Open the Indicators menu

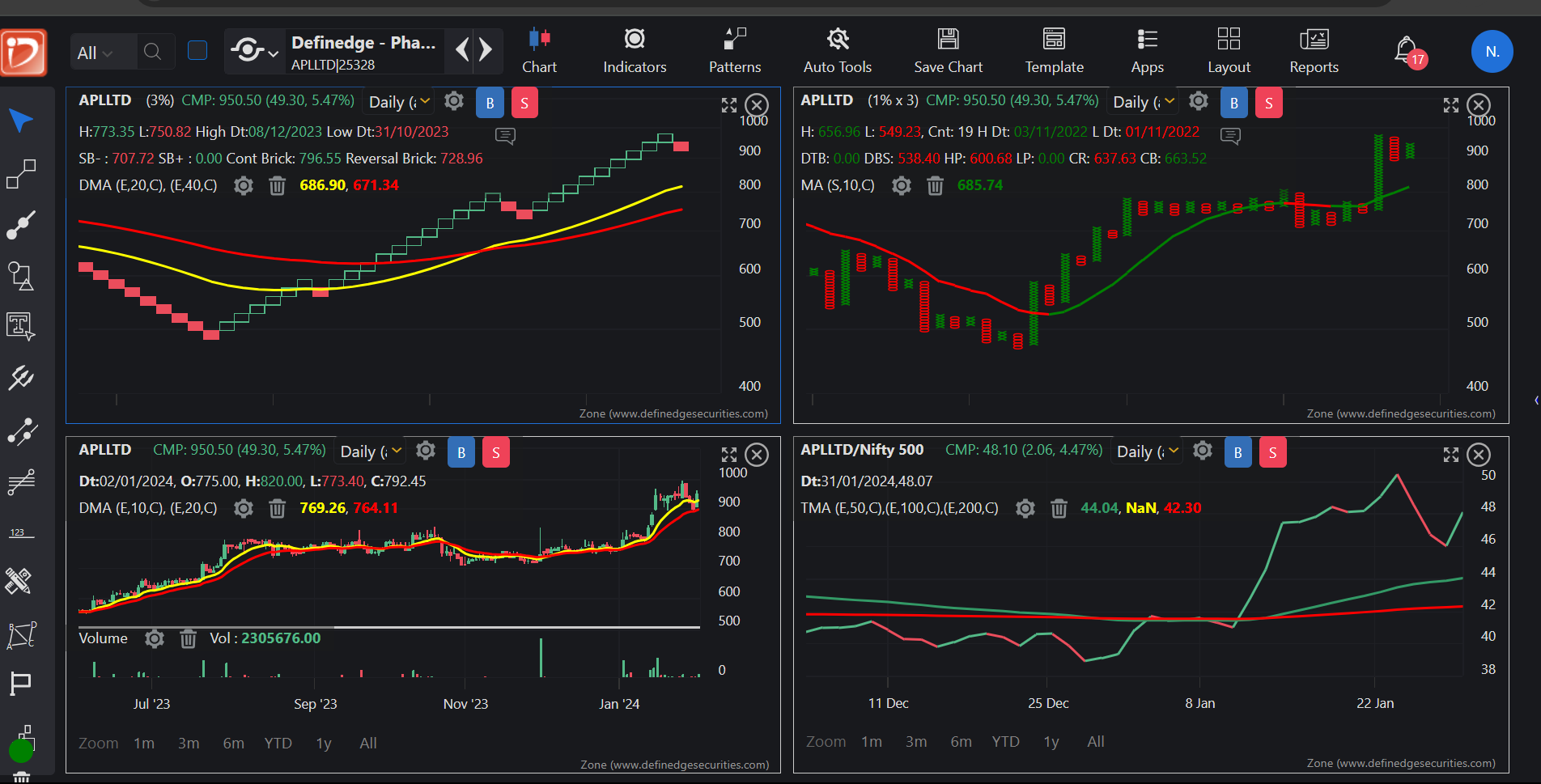coord(635,52)
